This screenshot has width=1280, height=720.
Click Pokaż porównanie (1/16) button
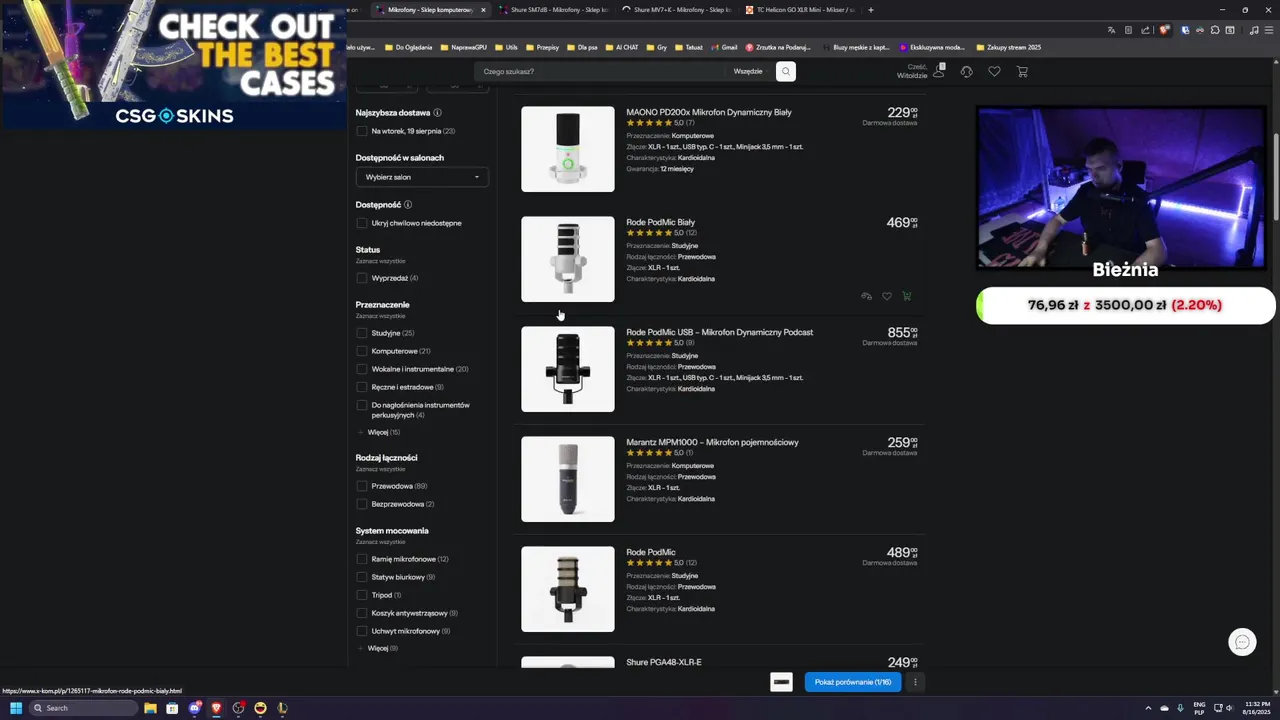[x=853, y=682]
